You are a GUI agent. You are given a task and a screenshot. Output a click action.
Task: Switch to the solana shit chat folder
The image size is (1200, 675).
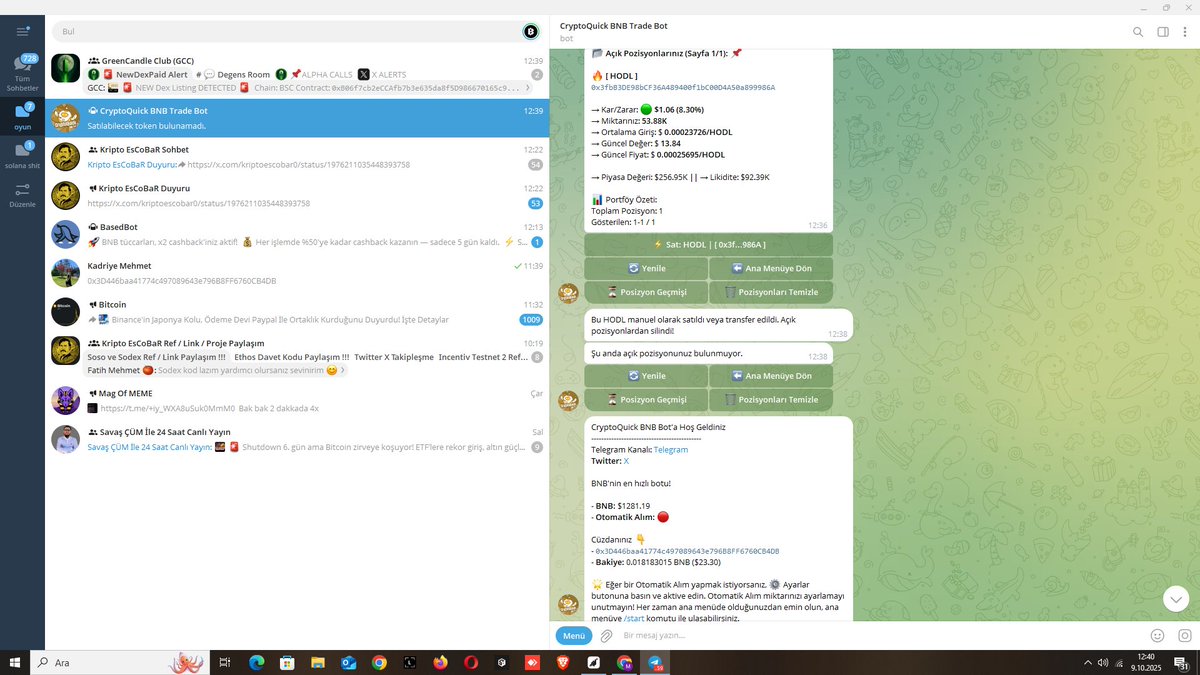22,155
